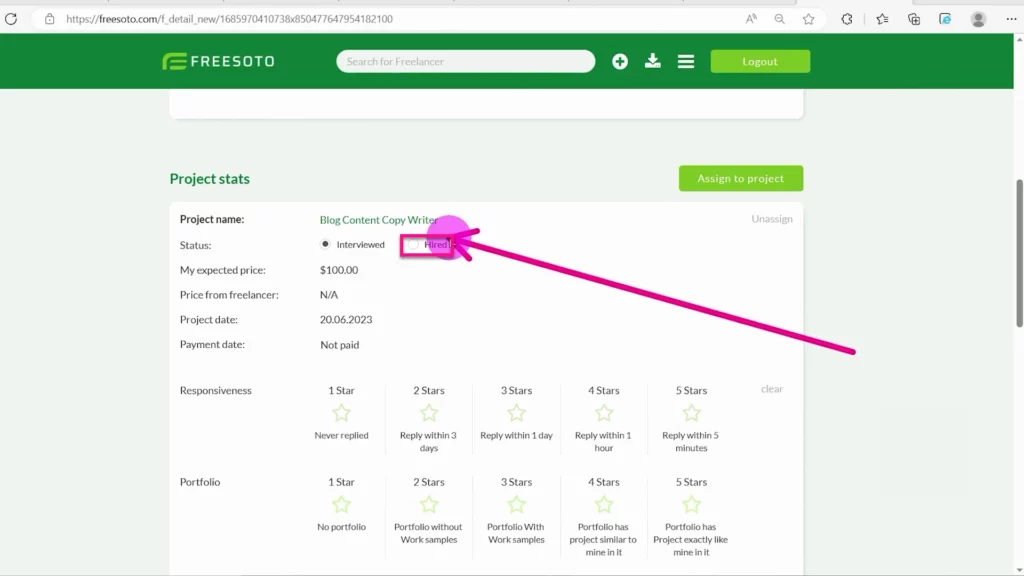Screen dimensions: 1024x576
Task: Click the Price from freelancer N/A value
Action: [x=329, y=295]
